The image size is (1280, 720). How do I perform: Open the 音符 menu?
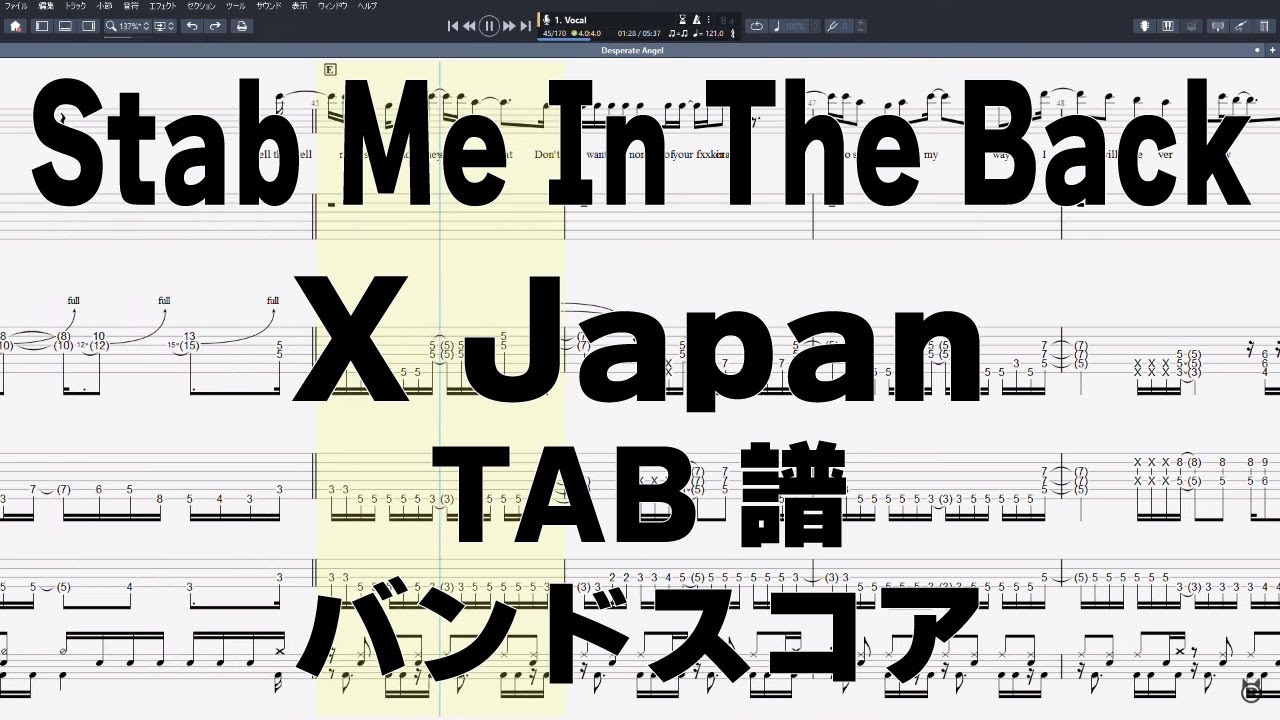tap(131, 6)
